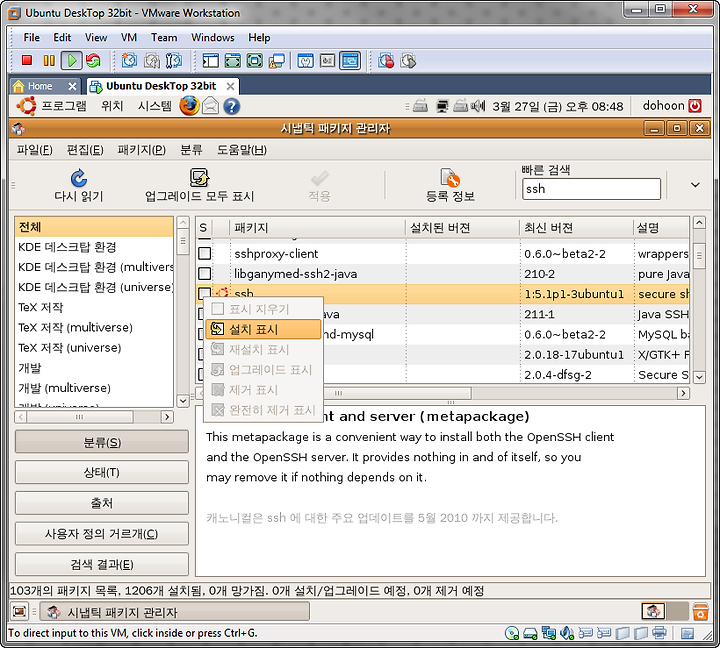The height and width of the screenshot is (648, 720).
Task: Click the 출처 filter button
Action: [x=101, y=503]
